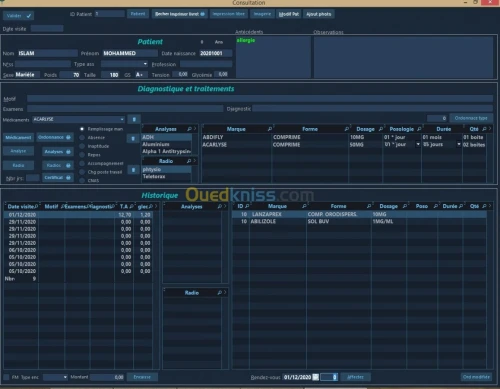Select the Aluminium entry in the Analyses list
This screenshot has height=389, width=500.
[x=167, y=144]
